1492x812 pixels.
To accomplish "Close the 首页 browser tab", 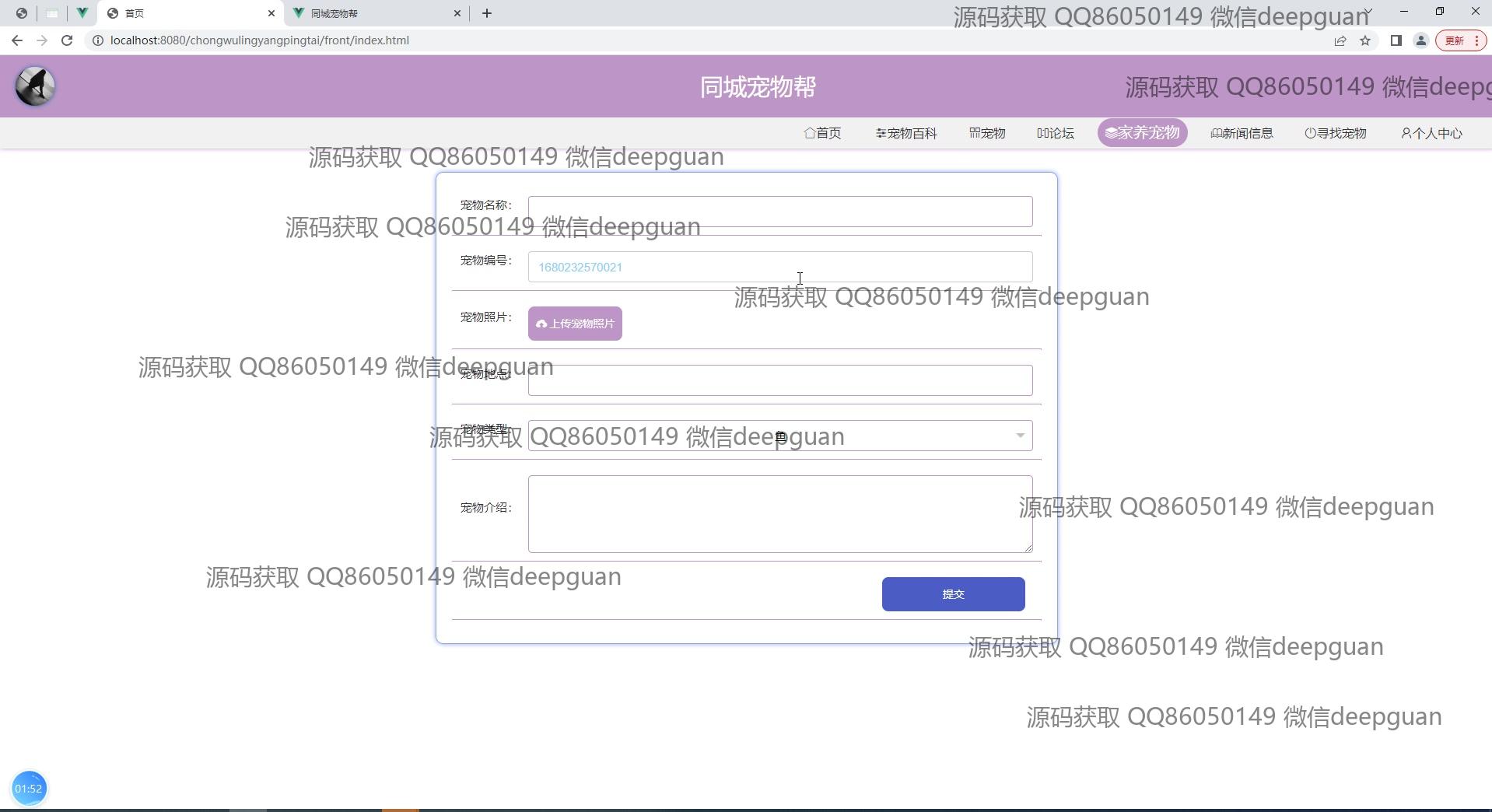I will click(x=271, y=13).
